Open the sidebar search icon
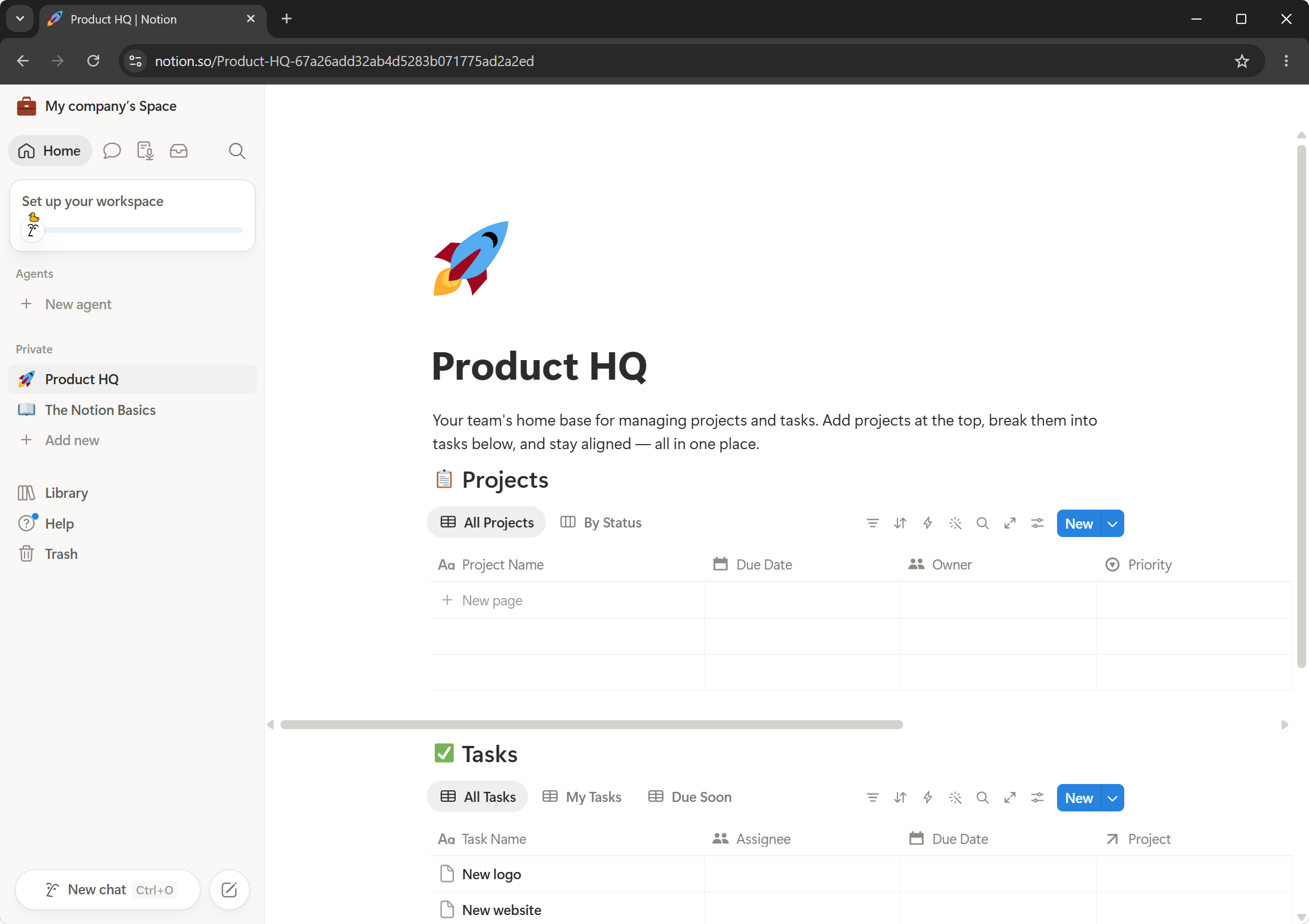This screenshot has width=1309, height=924. coord(237,151)
